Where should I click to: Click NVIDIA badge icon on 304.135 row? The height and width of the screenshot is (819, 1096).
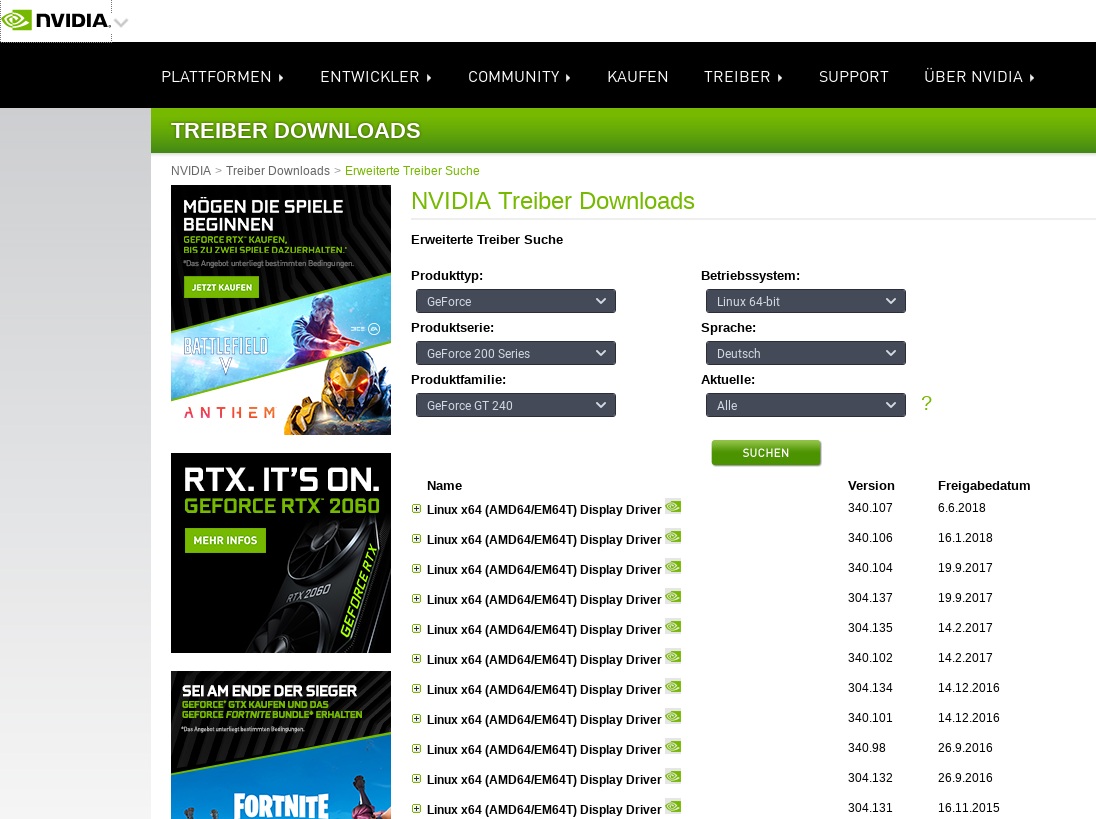[x=673, y=626]
